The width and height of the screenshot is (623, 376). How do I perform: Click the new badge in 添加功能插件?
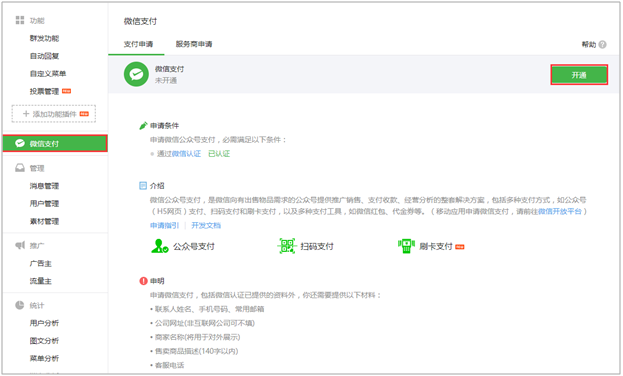coord(84,114)
